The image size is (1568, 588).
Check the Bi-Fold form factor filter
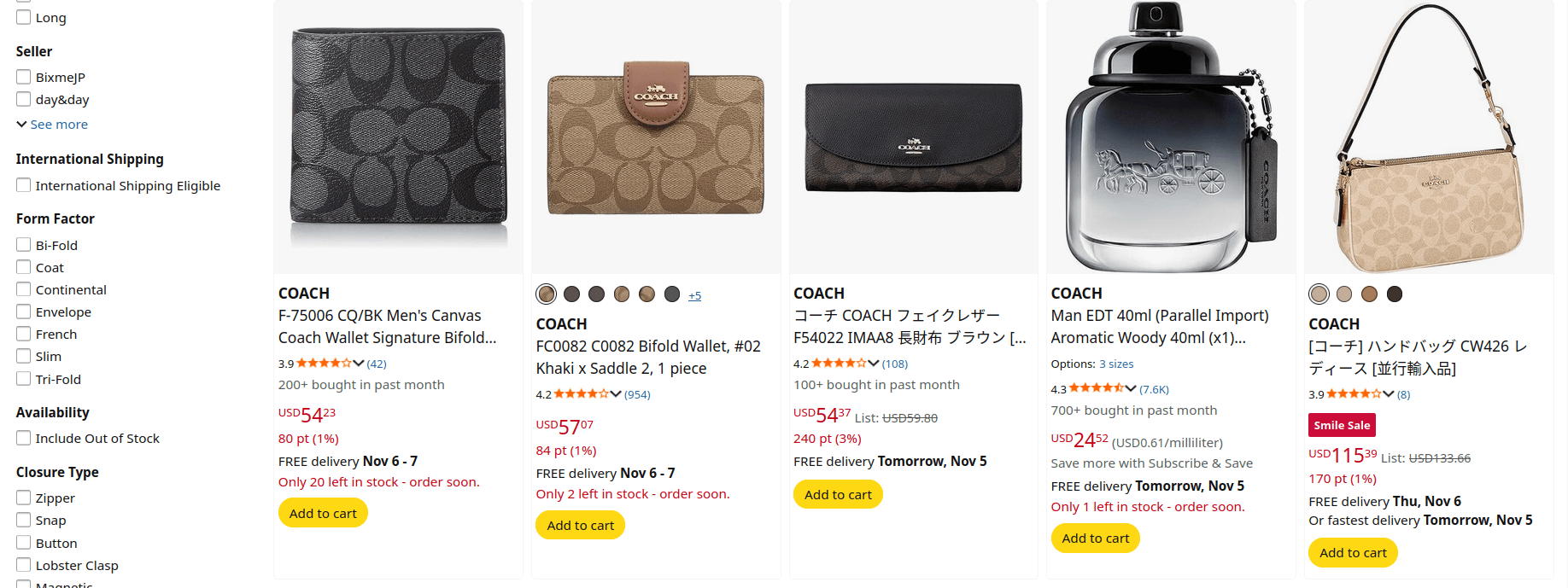[x=24, y=245]
